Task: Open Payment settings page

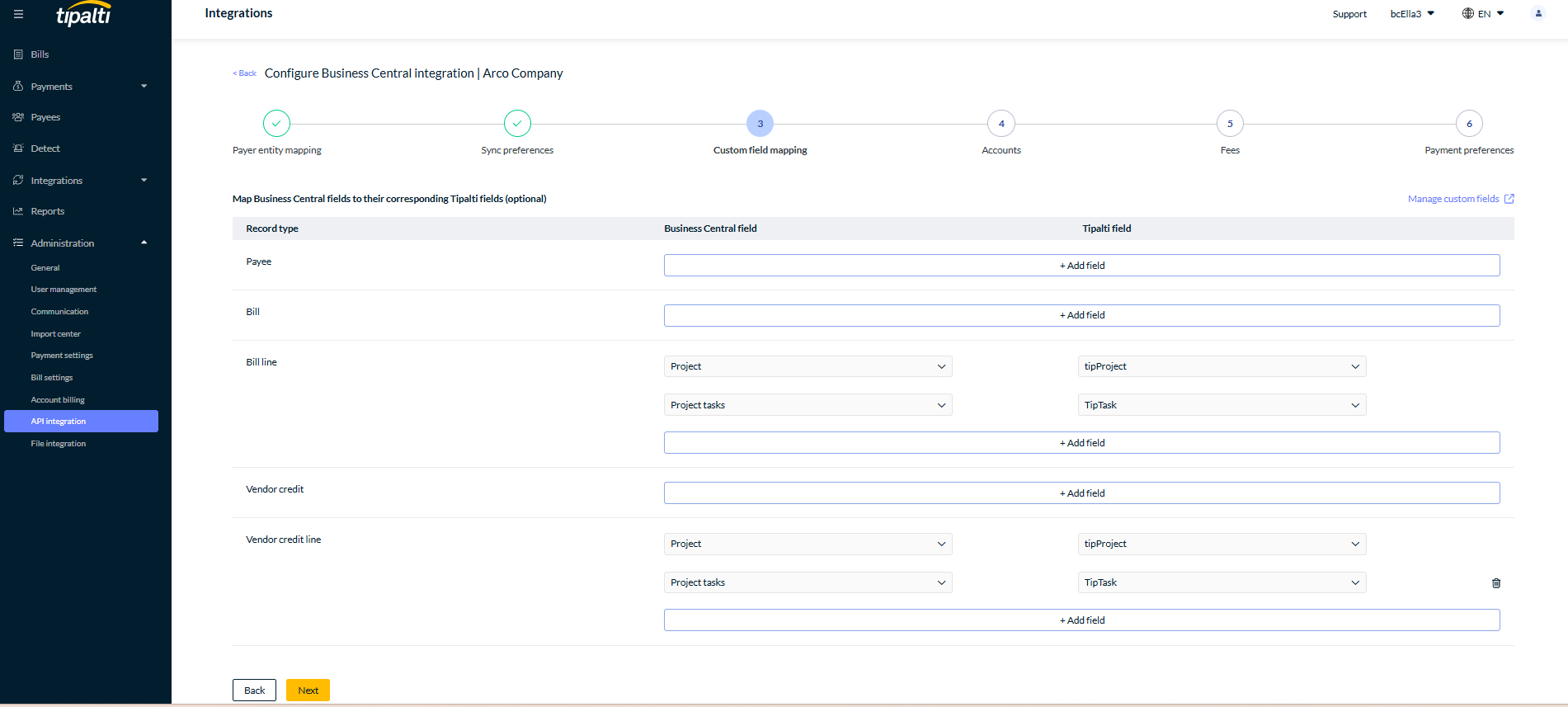Action: pyautogui.click(x=62, y=356)
